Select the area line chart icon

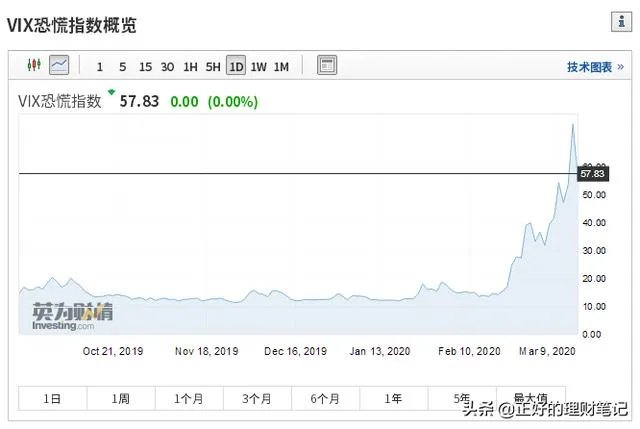(x=59, y=65)
